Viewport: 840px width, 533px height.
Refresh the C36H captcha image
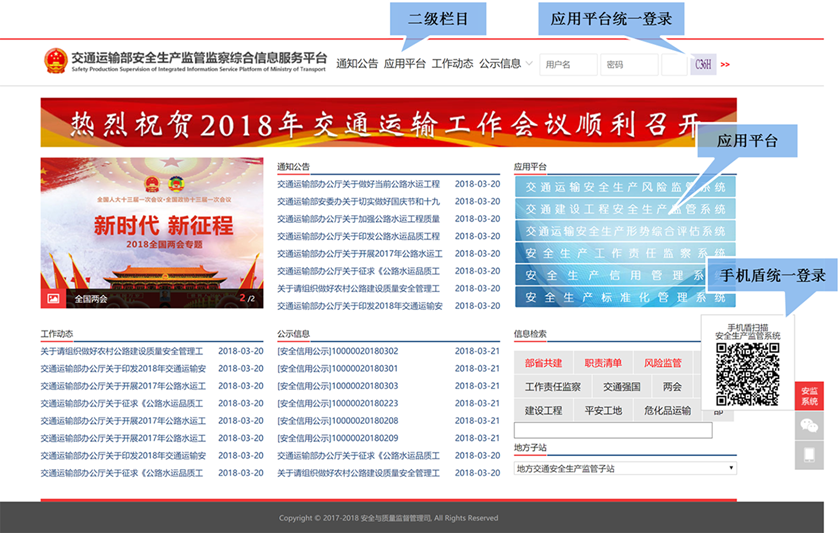coord(703,65)
